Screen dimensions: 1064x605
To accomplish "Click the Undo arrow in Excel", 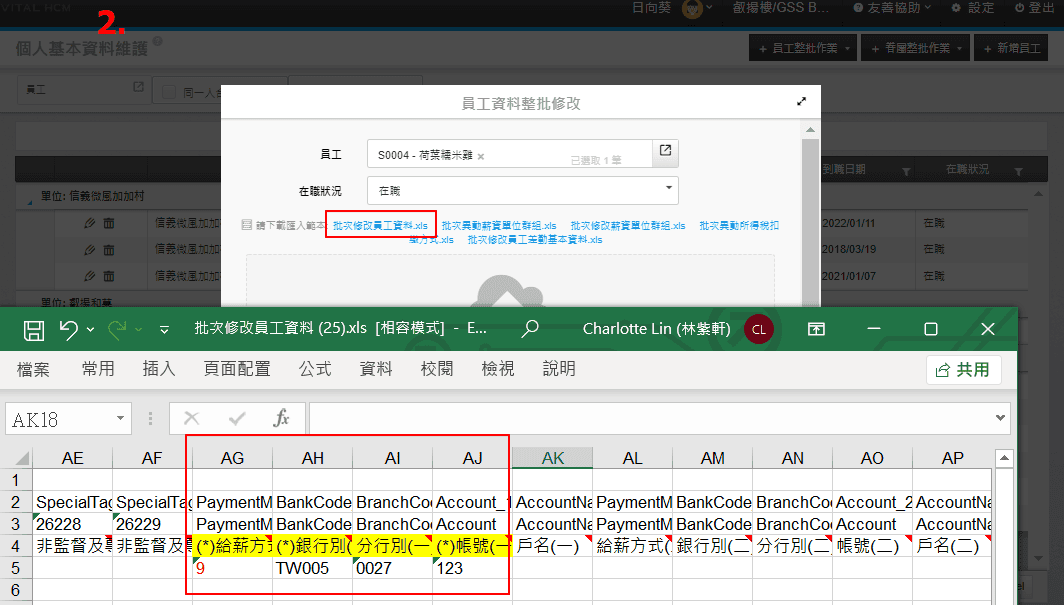I will 68,329.
